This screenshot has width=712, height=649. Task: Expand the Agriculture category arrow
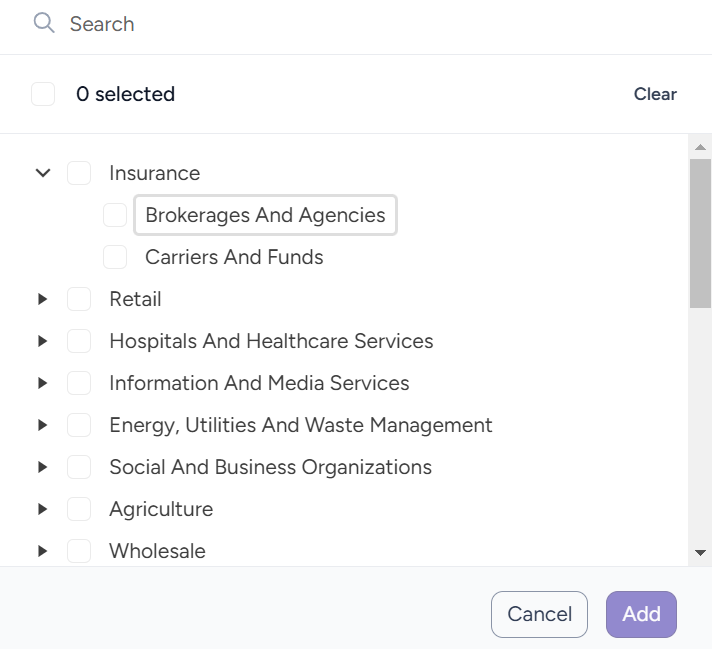43,509
